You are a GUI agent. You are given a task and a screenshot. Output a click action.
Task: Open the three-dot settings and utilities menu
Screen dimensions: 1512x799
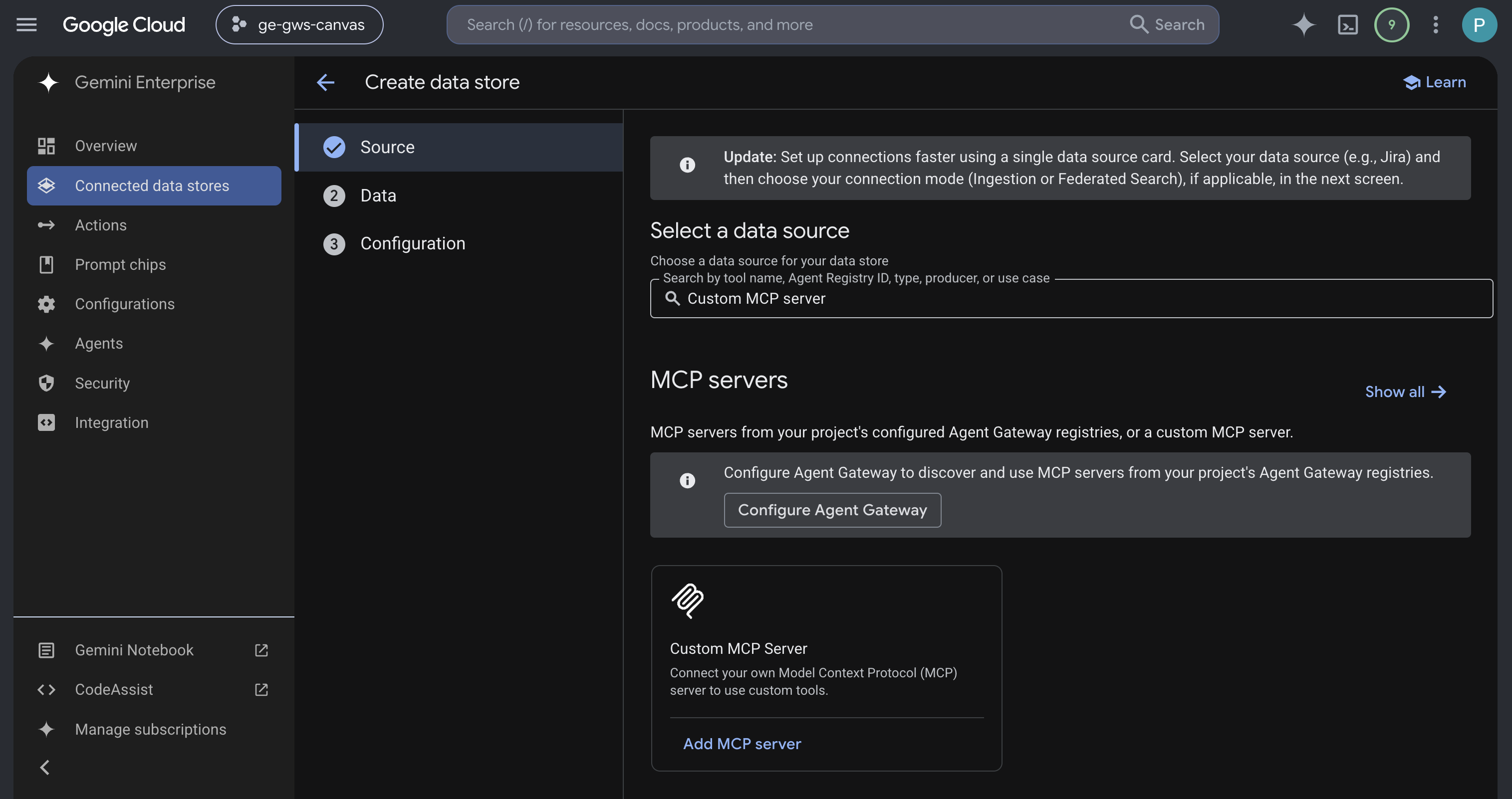[1436, 24]
